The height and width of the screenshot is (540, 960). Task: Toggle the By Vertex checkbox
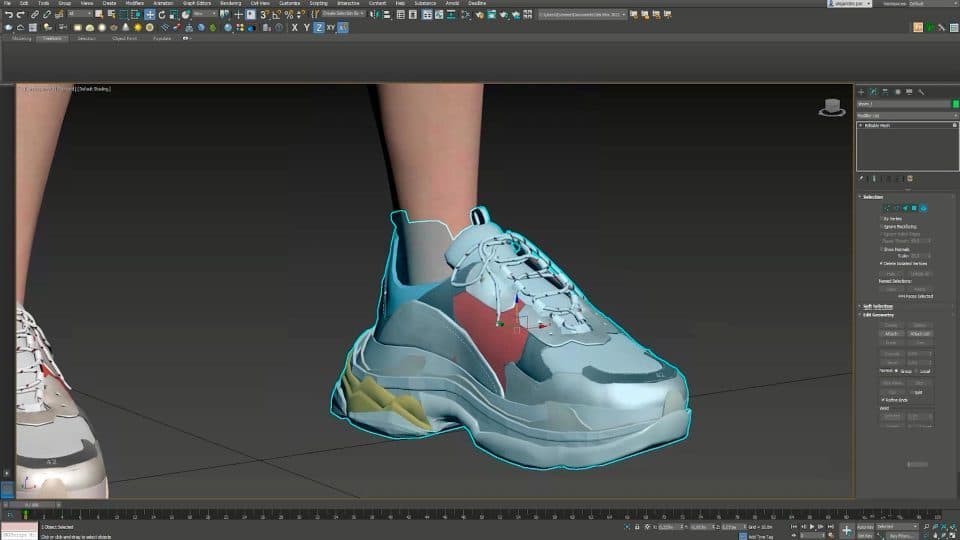881,219
